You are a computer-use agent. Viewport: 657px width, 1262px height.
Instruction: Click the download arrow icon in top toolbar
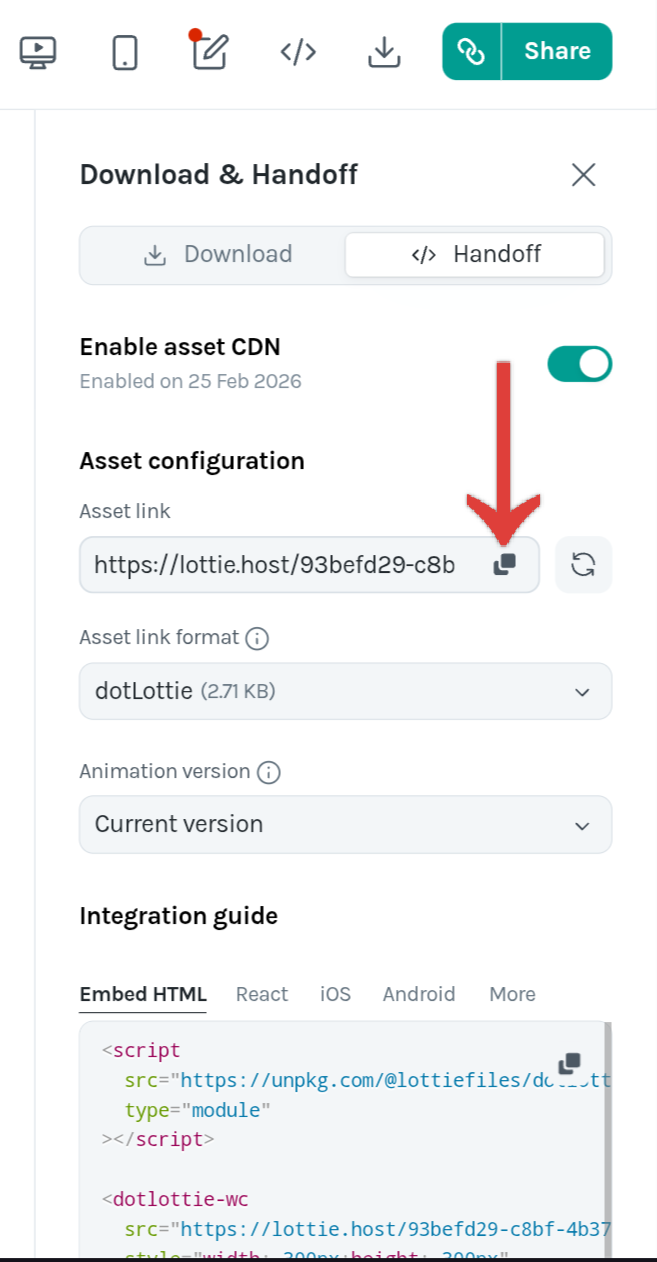click(x=384, y=52)
